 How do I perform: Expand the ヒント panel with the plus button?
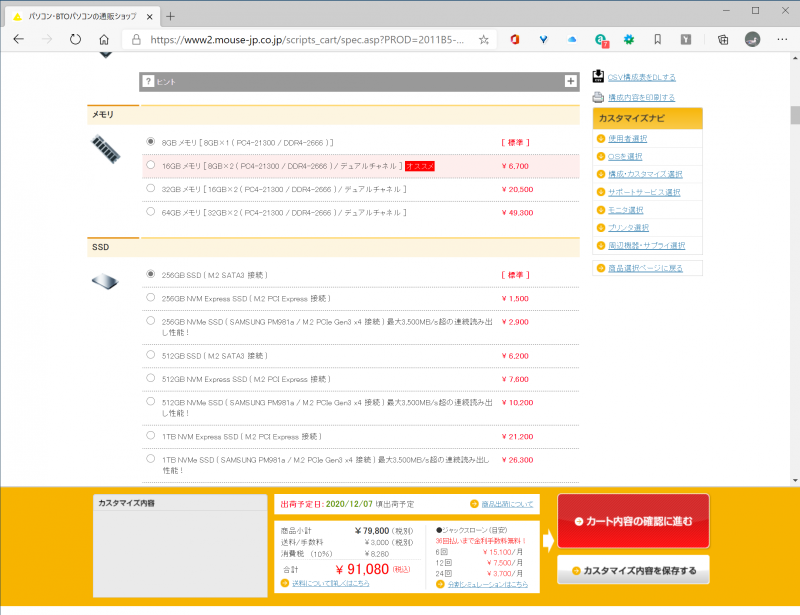tap(571, 82)
